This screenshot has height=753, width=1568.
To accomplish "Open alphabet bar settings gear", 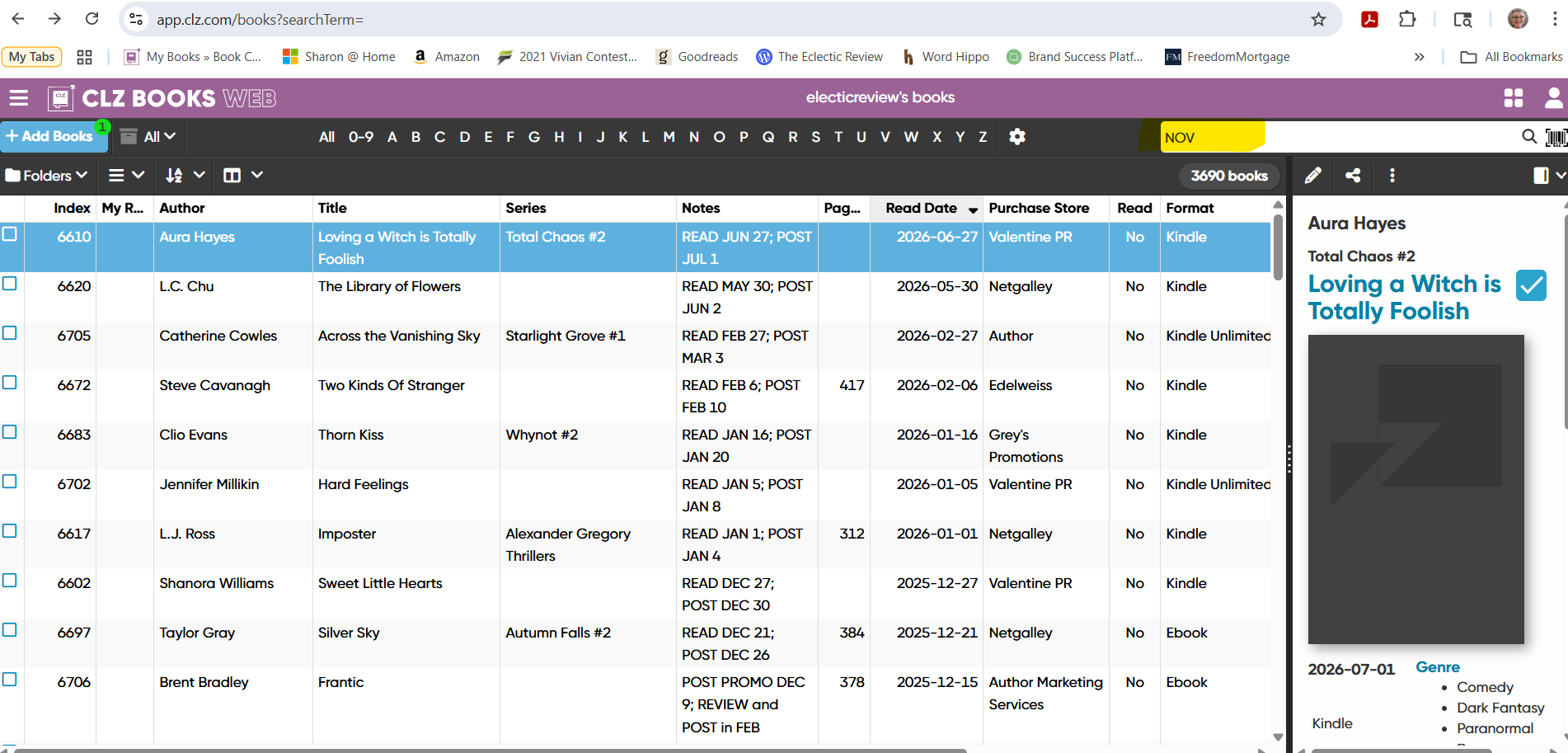I will [x=1017, y=137].
